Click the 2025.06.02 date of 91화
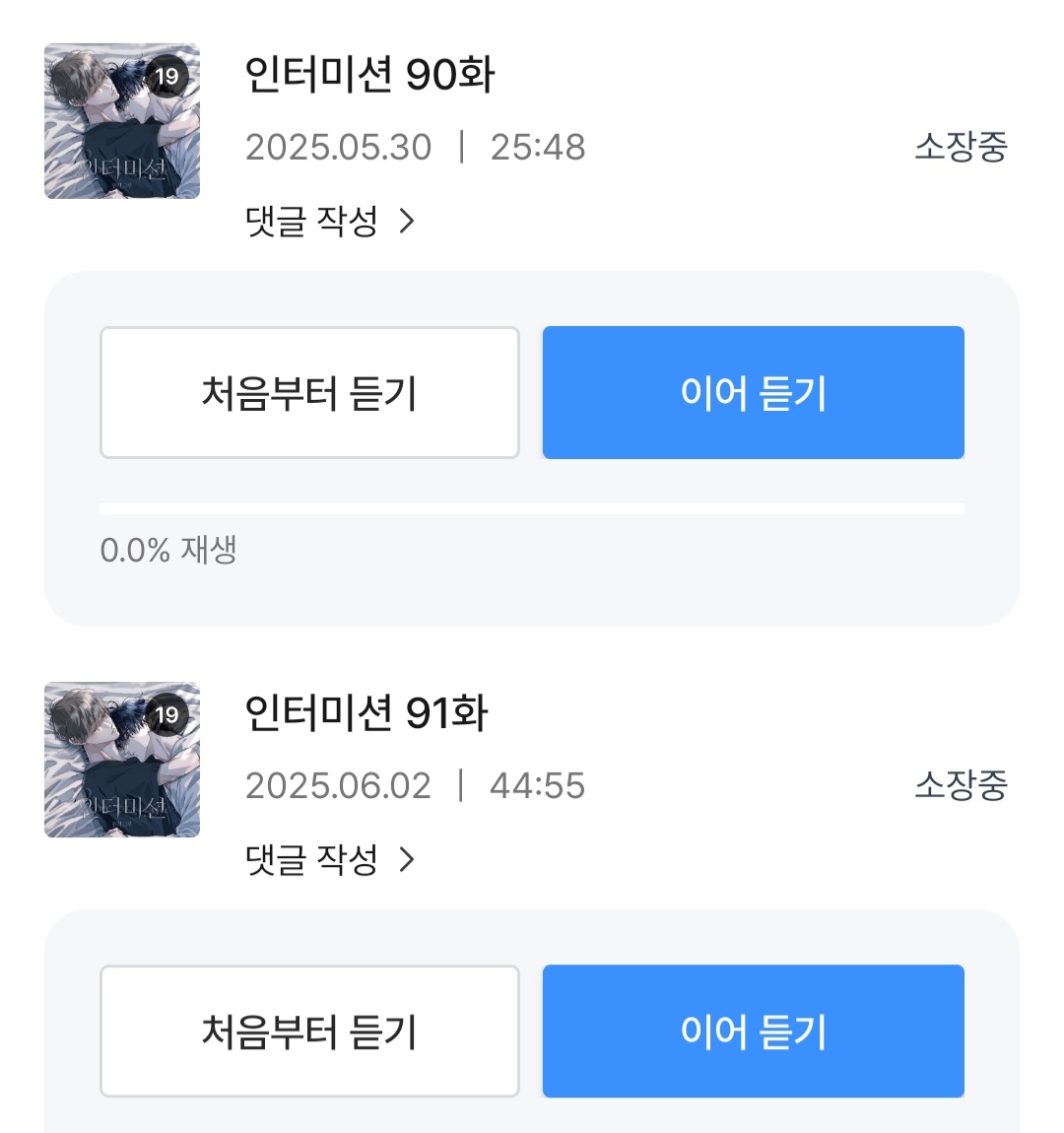The image size is (1064, 1133). pyautogui.click(x=338, y=785)
